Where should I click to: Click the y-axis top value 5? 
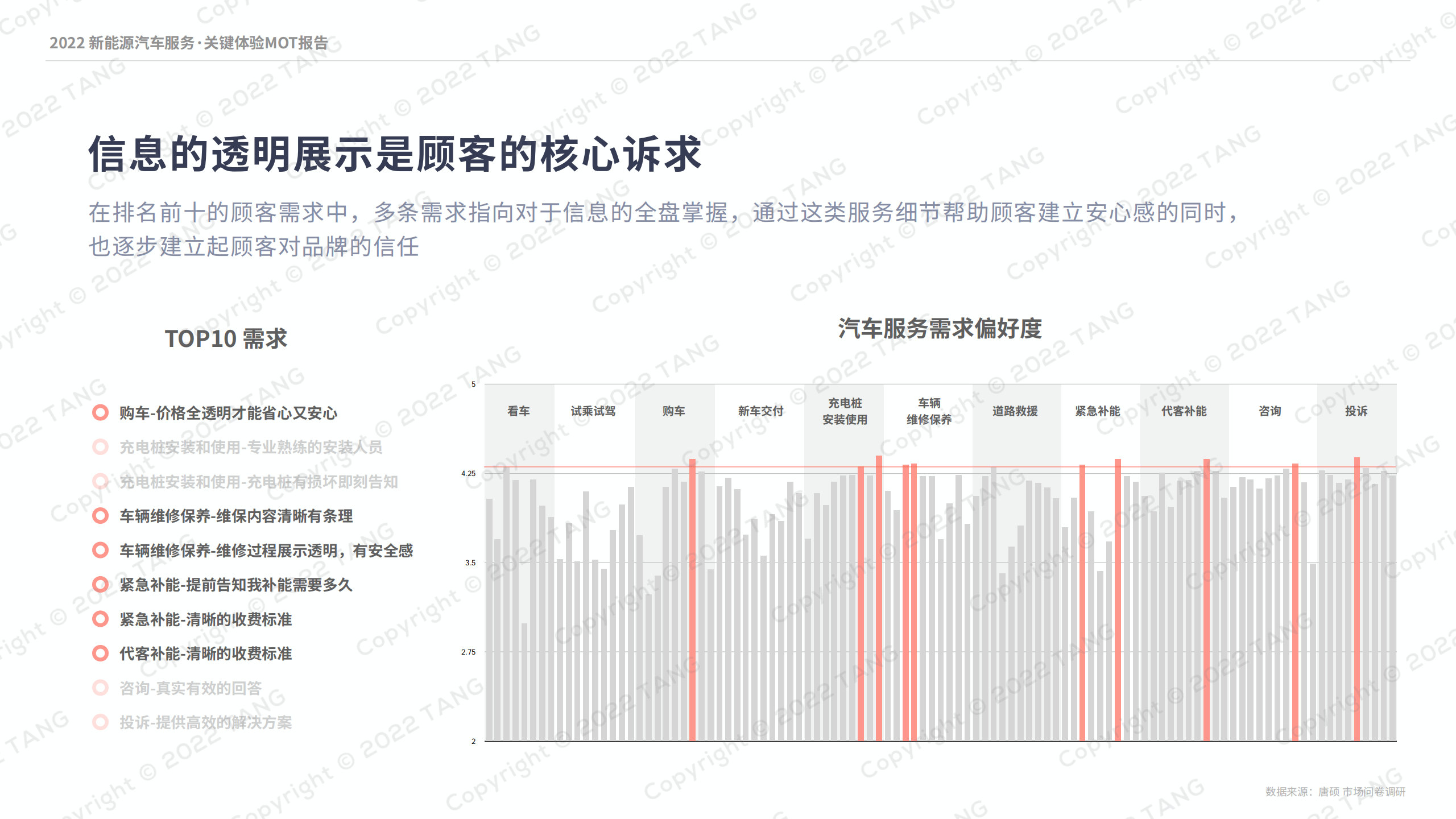pos(473,384)
